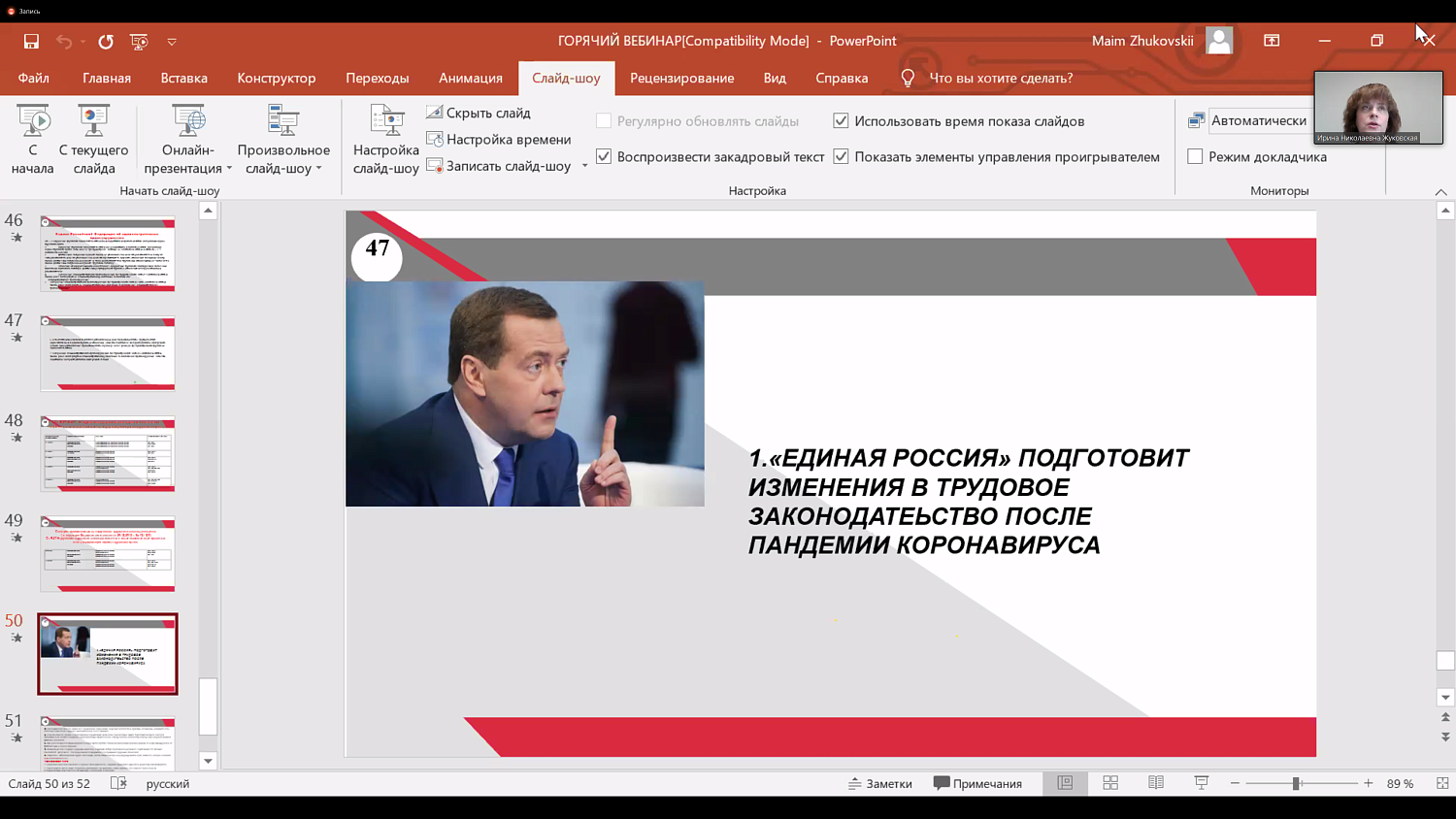The image size is (1456, 819).
Task: Click animation star under slide 48
Action: point(17,438)
